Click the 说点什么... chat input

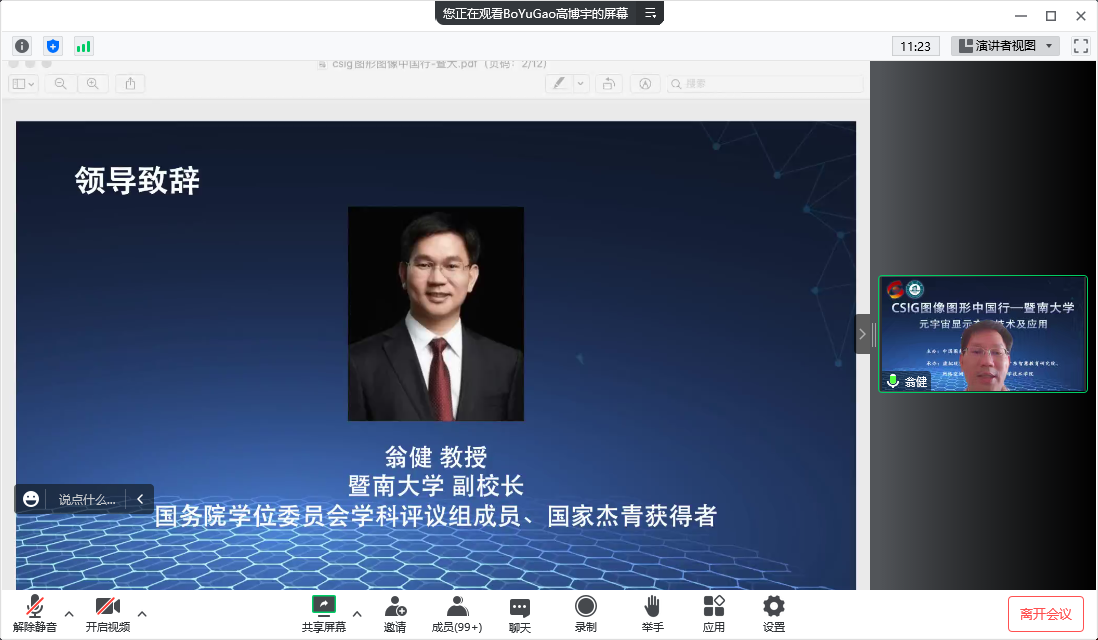tap(87, 499)
